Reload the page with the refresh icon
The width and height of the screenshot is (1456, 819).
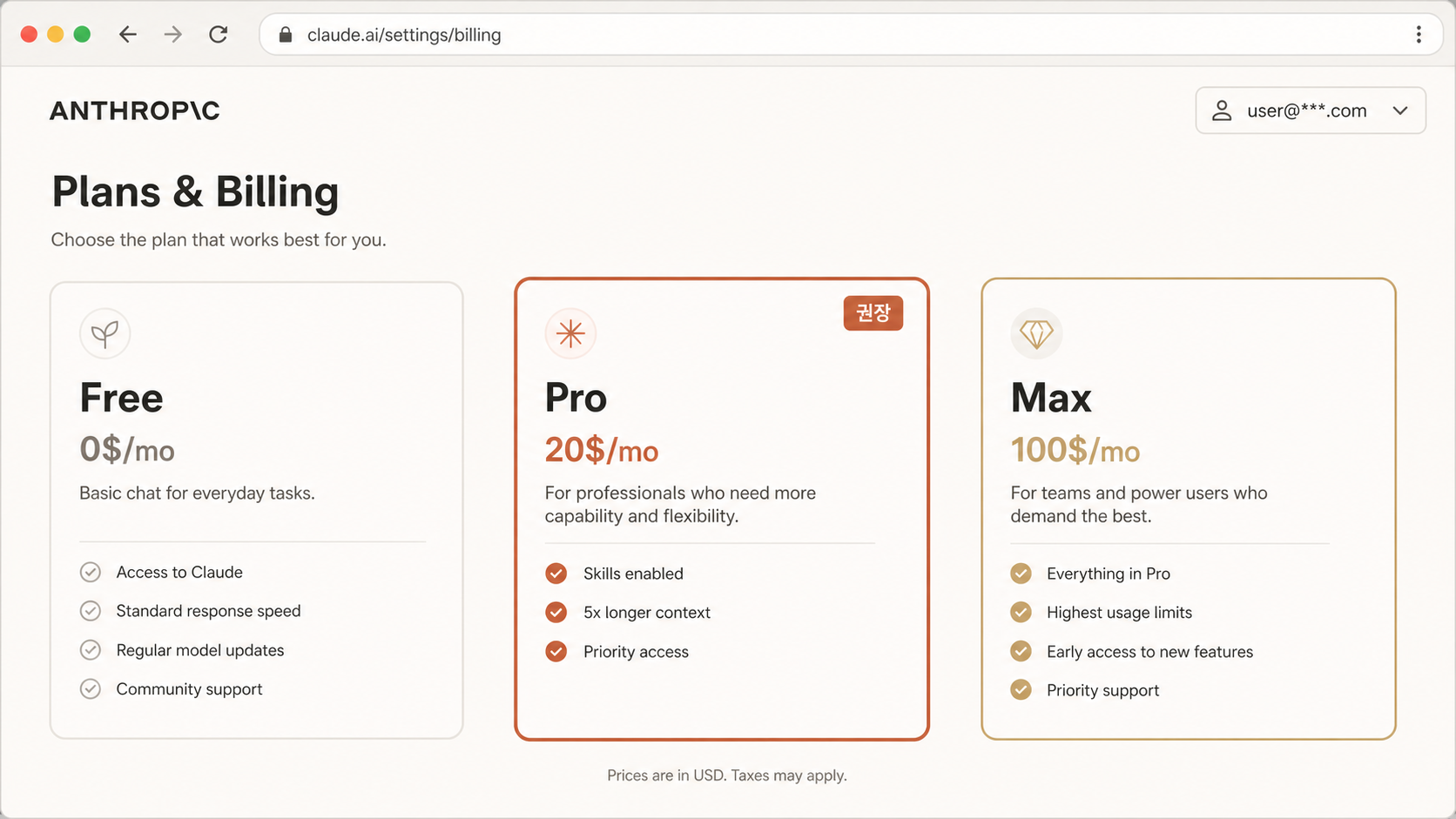(x=219, y=34)
